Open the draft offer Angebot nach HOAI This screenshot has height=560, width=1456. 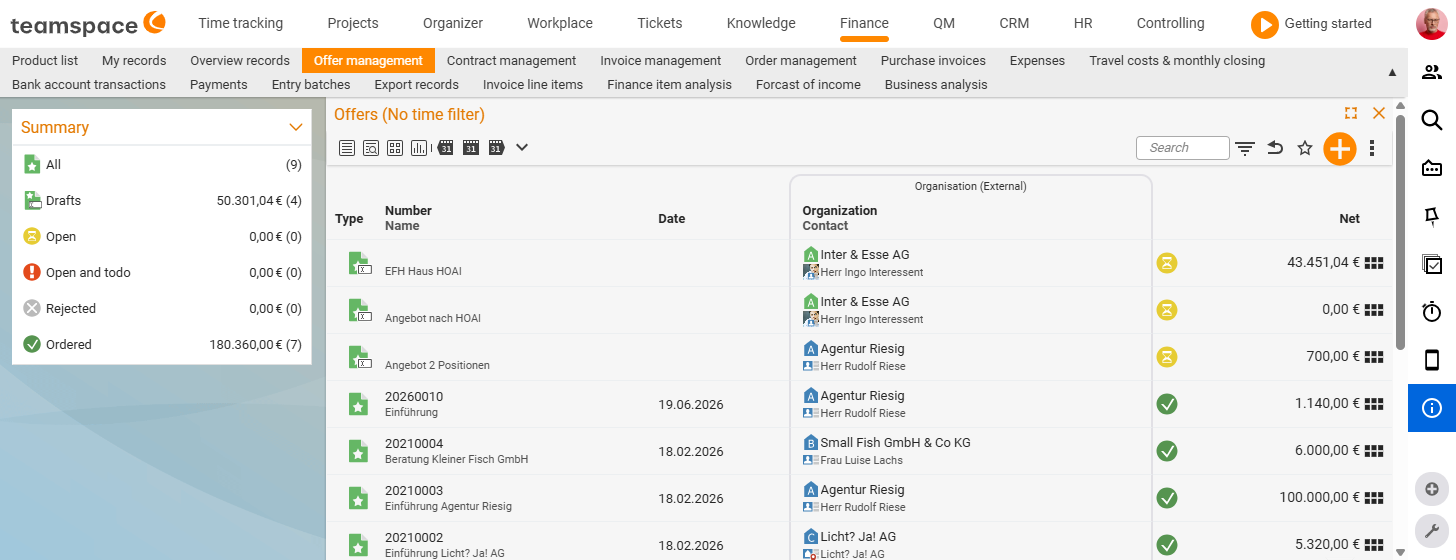pos(433,318)
